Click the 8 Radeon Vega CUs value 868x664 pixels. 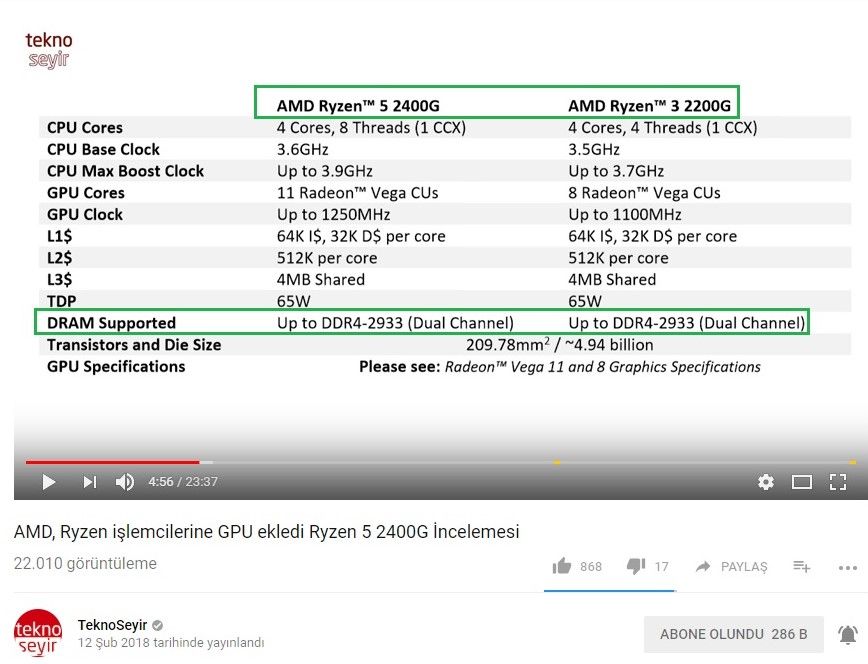point(644,193)
